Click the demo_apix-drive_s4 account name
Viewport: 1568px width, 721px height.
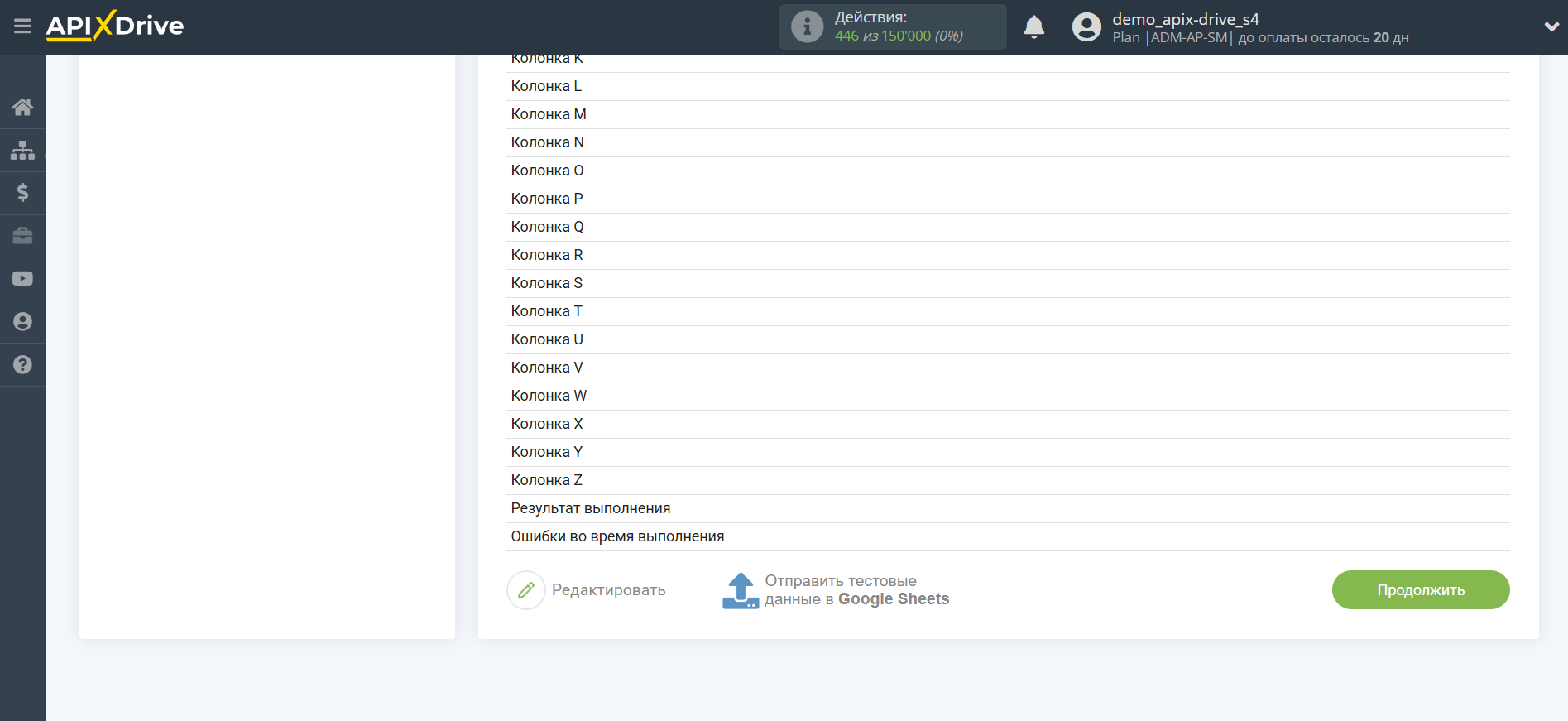(x=1185, y=19)
